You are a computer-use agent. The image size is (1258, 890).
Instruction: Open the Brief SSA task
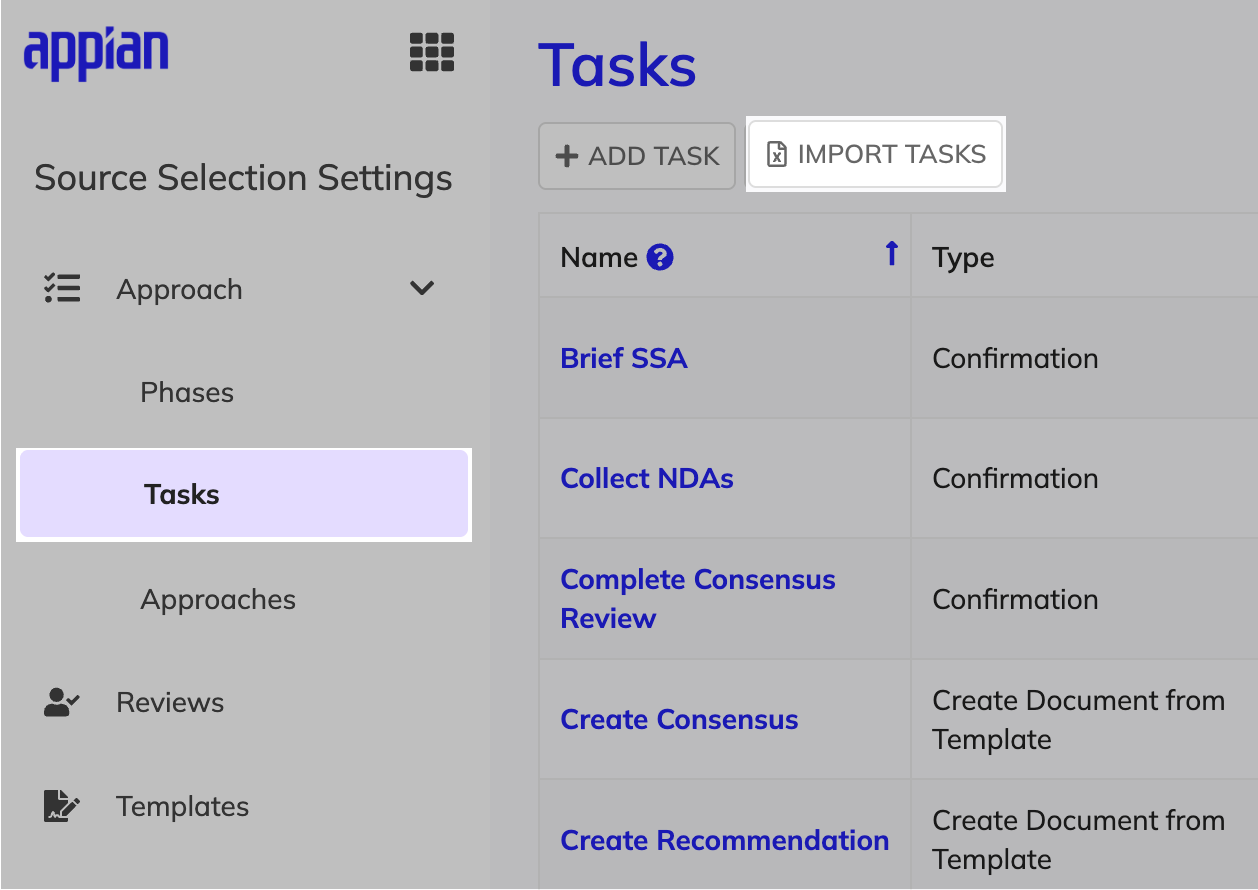point(624,358)
